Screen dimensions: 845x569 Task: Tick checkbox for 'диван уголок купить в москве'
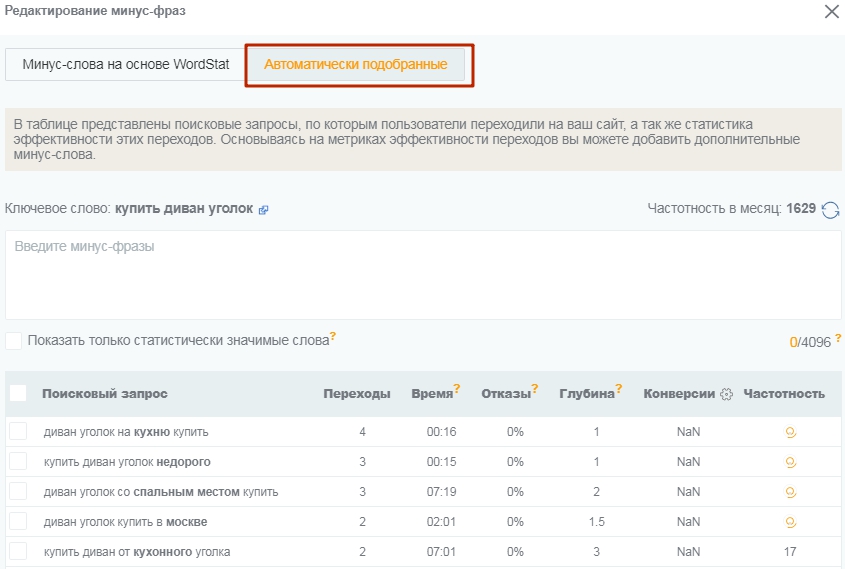pyautogui.click(x=18, y=521)
